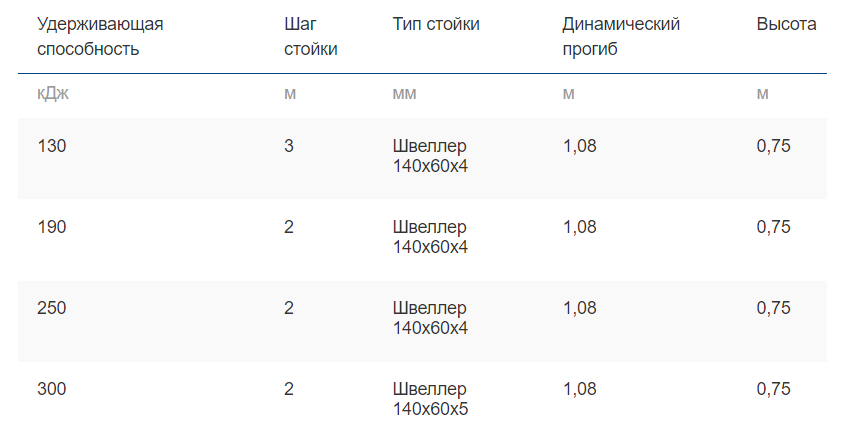The image size is (849, 431).
Task: Click the Удерживающая способность column header
Action: pos(100,36)
